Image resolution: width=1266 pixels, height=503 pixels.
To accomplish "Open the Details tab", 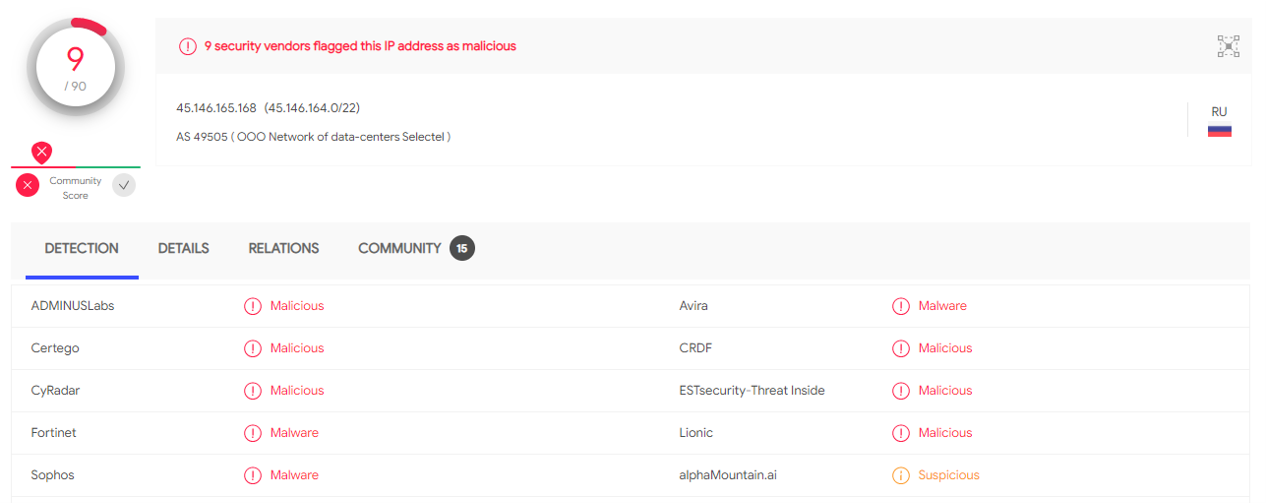I will [183, 248].
